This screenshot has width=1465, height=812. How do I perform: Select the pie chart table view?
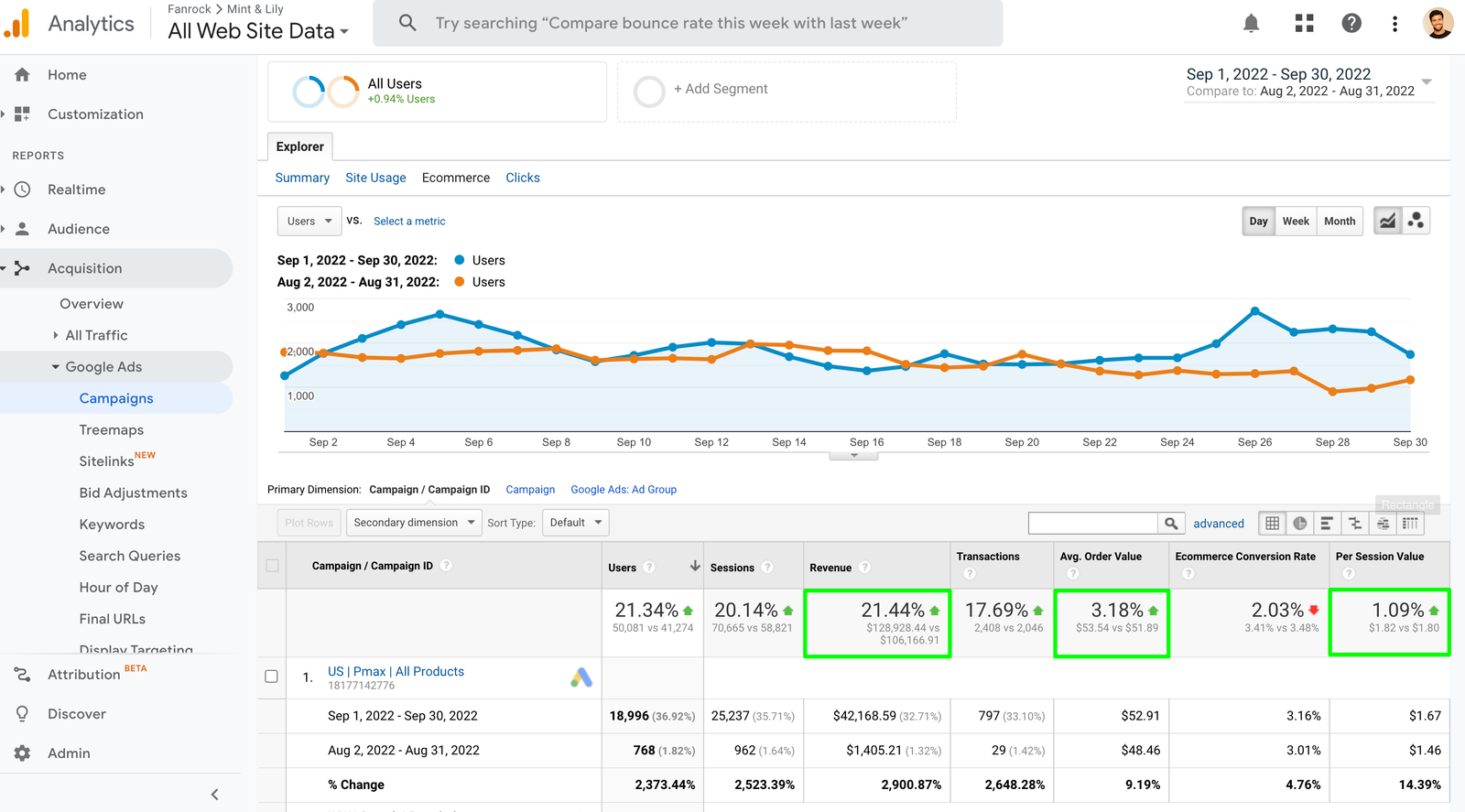tap(1299, 524)
